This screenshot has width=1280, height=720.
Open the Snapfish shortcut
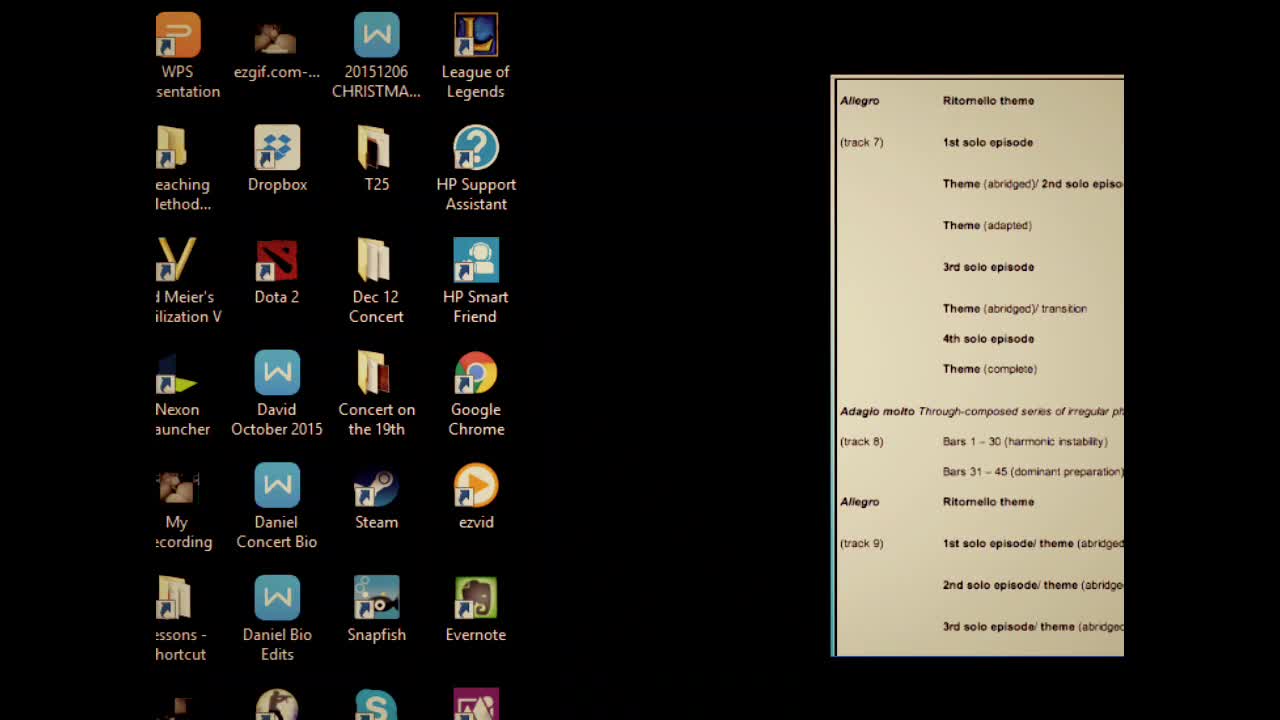tap(377, 599)
